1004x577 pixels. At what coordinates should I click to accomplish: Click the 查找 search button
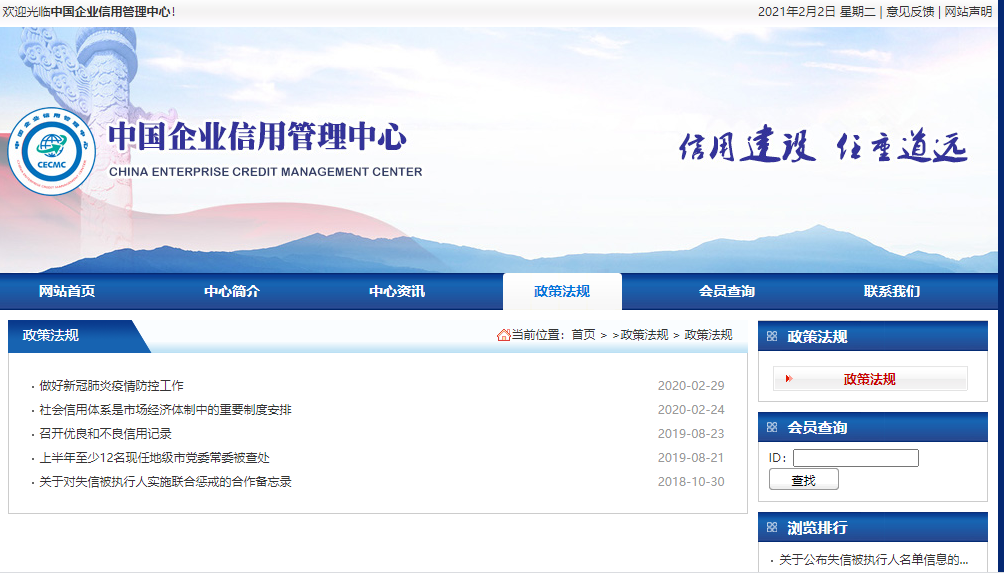point(804,480)
